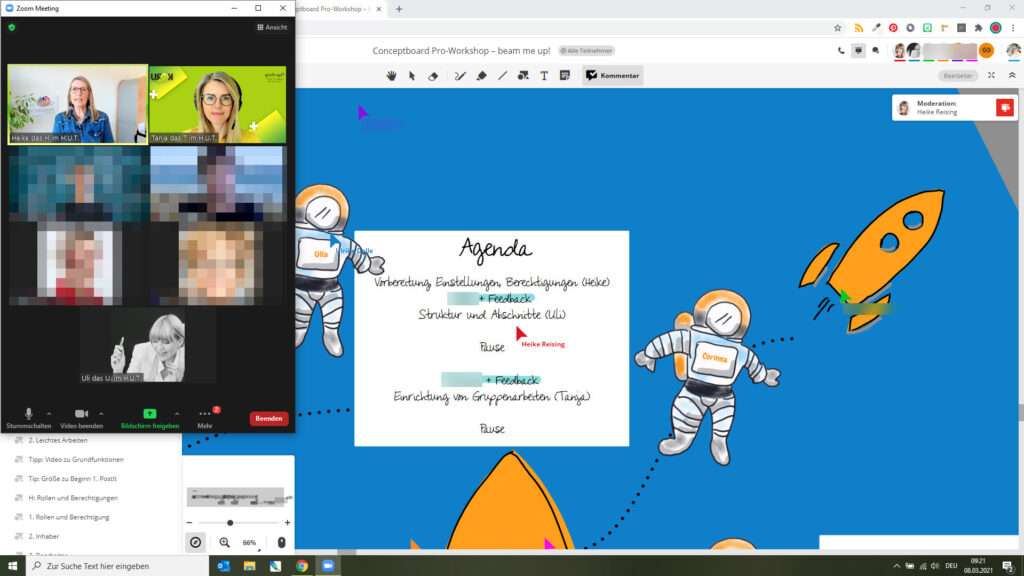Select the arrow pointer tool
The width and height of the screenshot is (1024, 576).
click(412, 76)
